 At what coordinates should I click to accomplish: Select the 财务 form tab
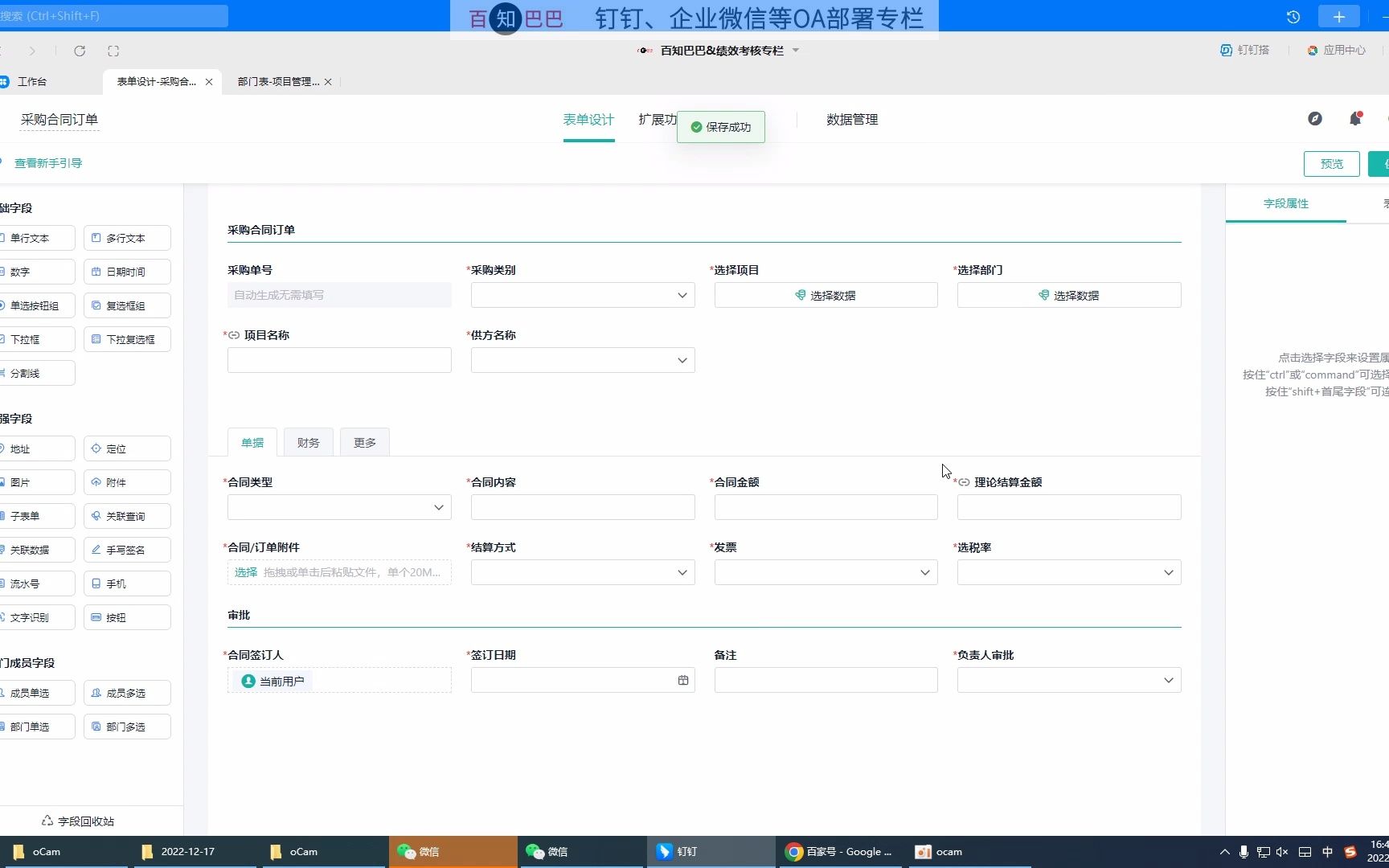tap(309, 443)
